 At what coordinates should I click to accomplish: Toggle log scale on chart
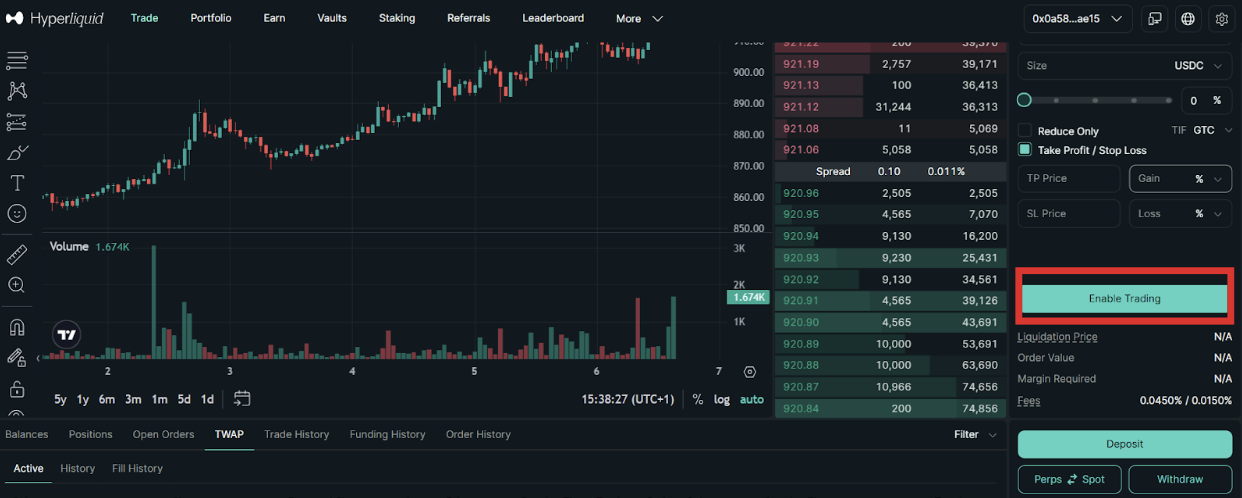[x=721, y=399]
